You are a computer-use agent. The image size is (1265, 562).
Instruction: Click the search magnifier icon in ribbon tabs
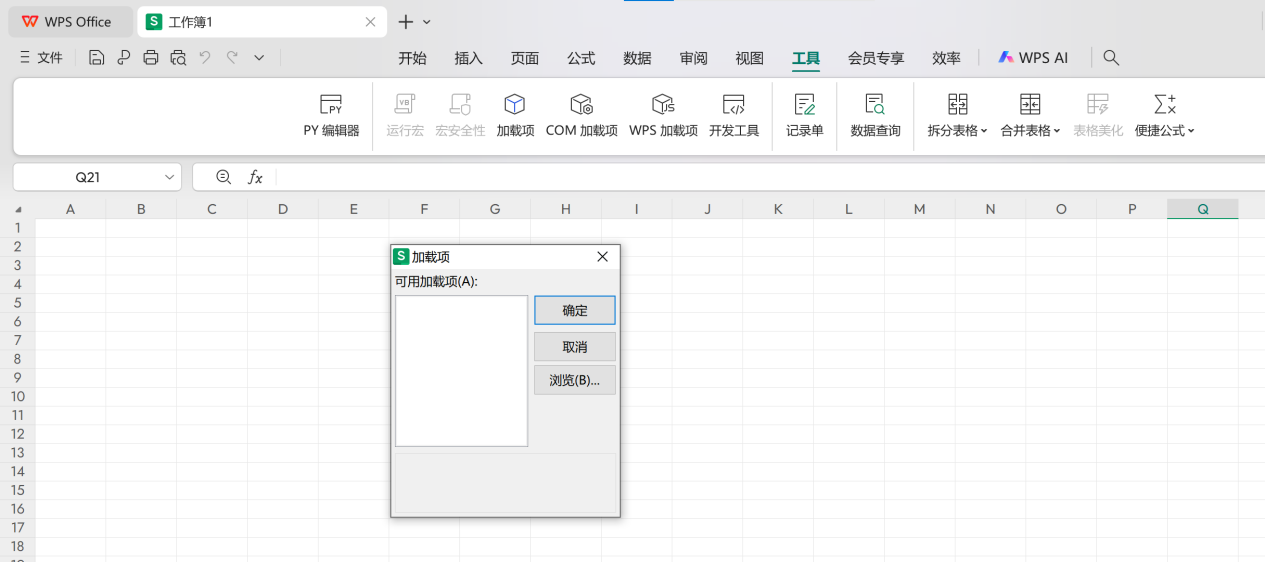(1111, 58)
